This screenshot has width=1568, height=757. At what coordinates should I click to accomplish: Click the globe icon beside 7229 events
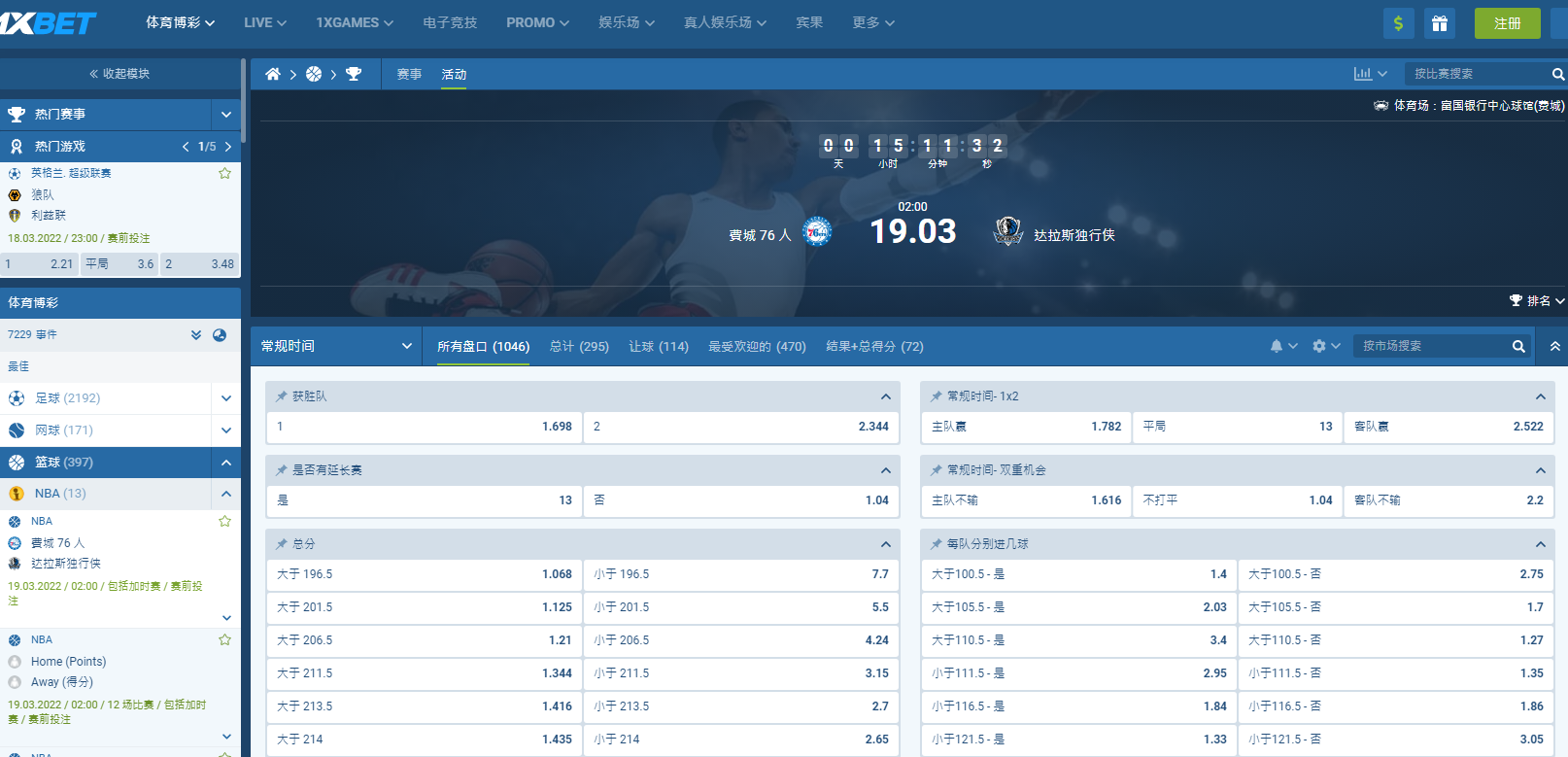220,334
